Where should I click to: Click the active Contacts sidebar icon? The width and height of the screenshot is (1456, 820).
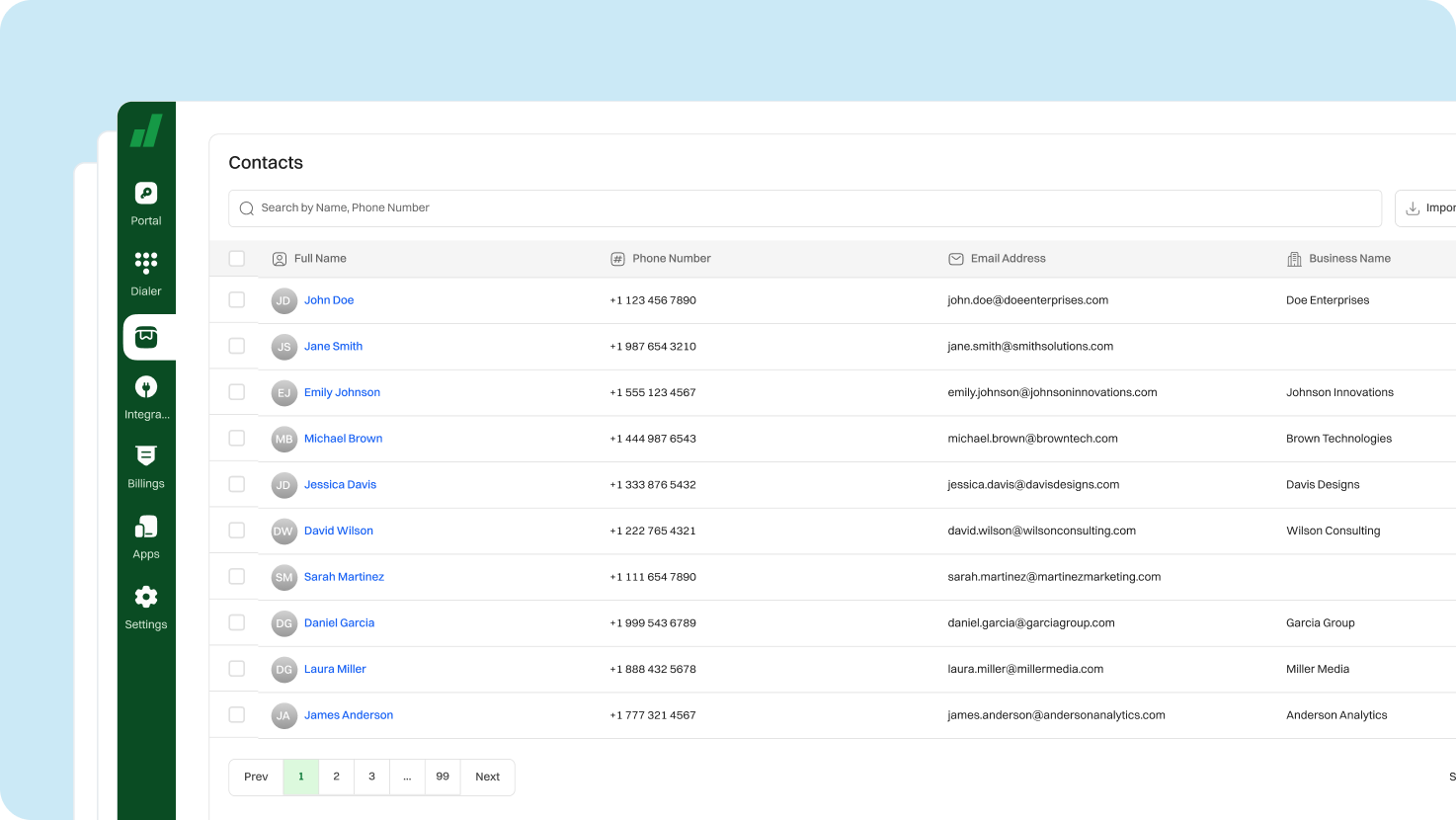(x=145, y=337)
